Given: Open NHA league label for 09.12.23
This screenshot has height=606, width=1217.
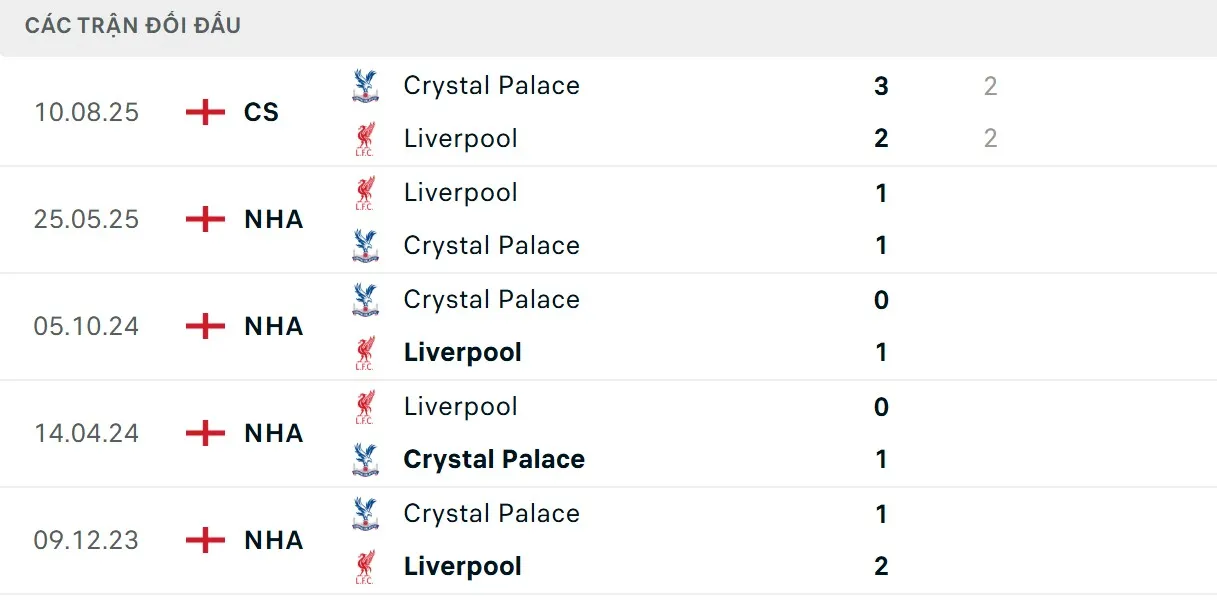Looking at the screenshot, I should 273,540.
